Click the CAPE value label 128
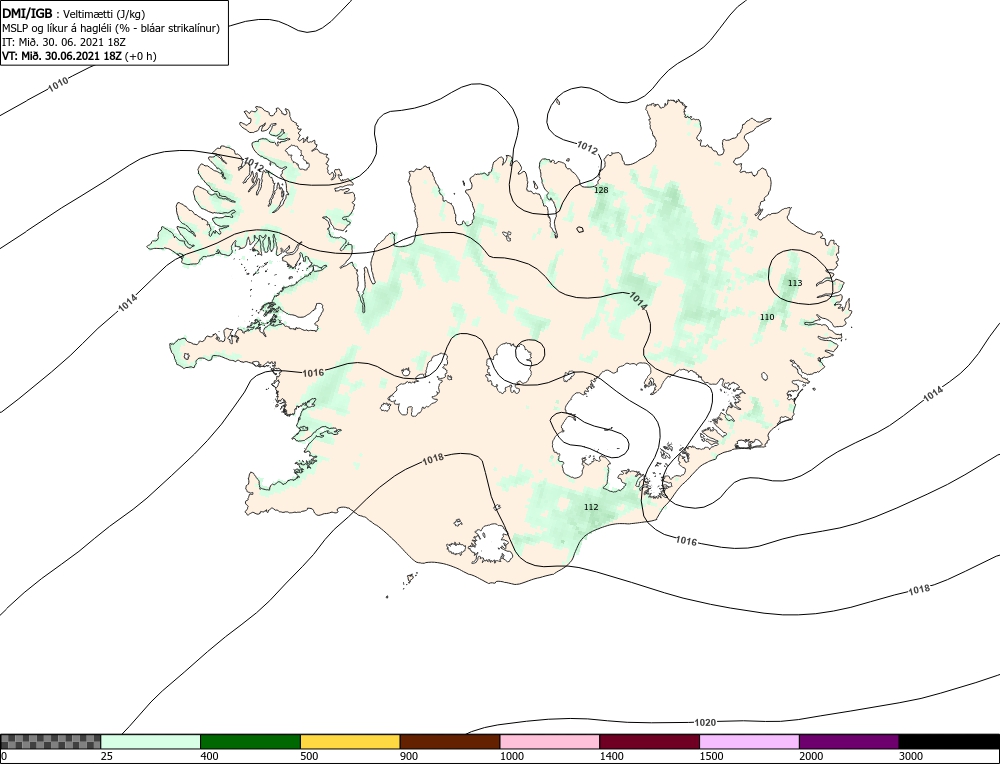The image size is (1000, 764). 601,190
